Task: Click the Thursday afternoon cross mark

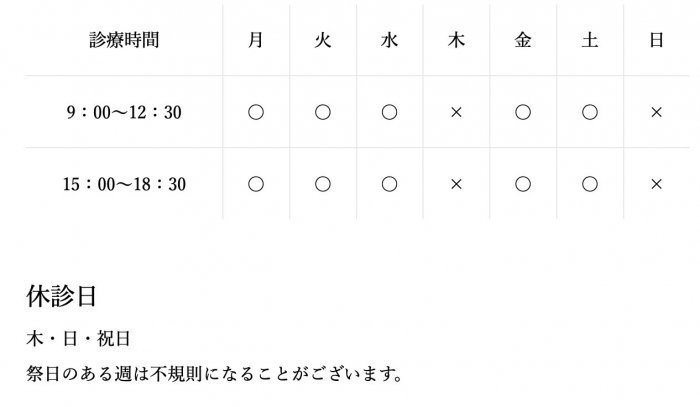Action: click(456, 184)
